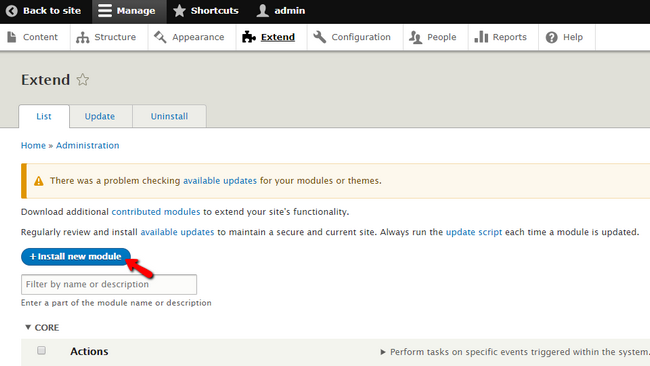Click the Shortcuts star icon
This screenshot has width=650, height=366.
(x=179, y=11)
